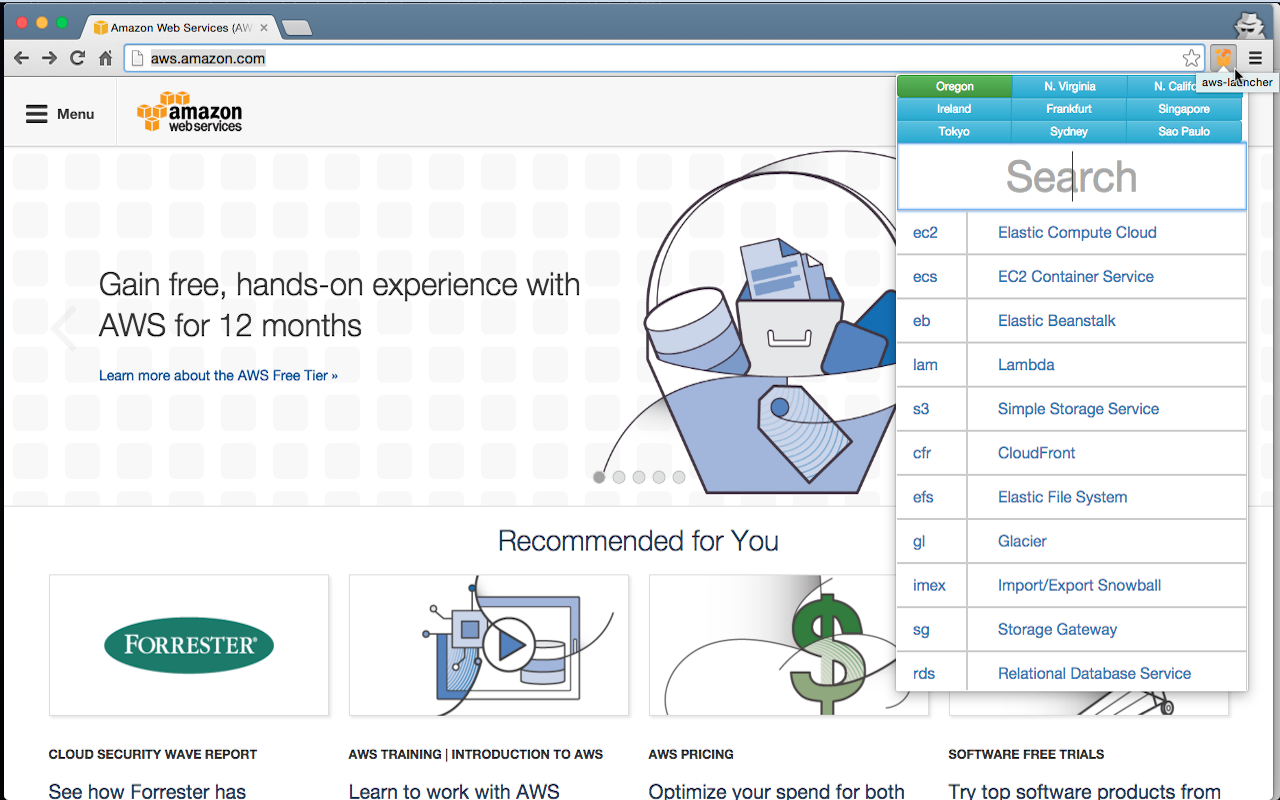Open the Chrome hamburger menu
1280x800 pixels.
pos(1255,58)
